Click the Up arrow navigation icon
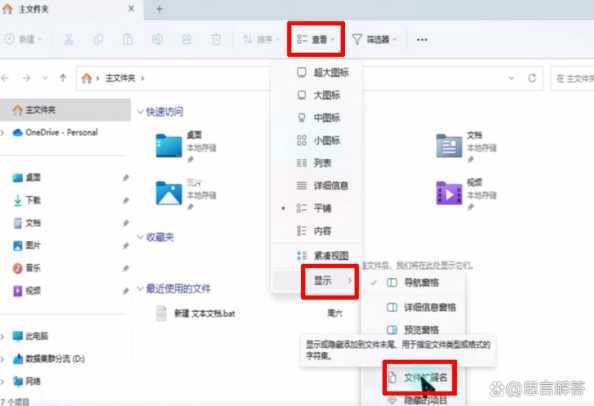 (63, 78)
